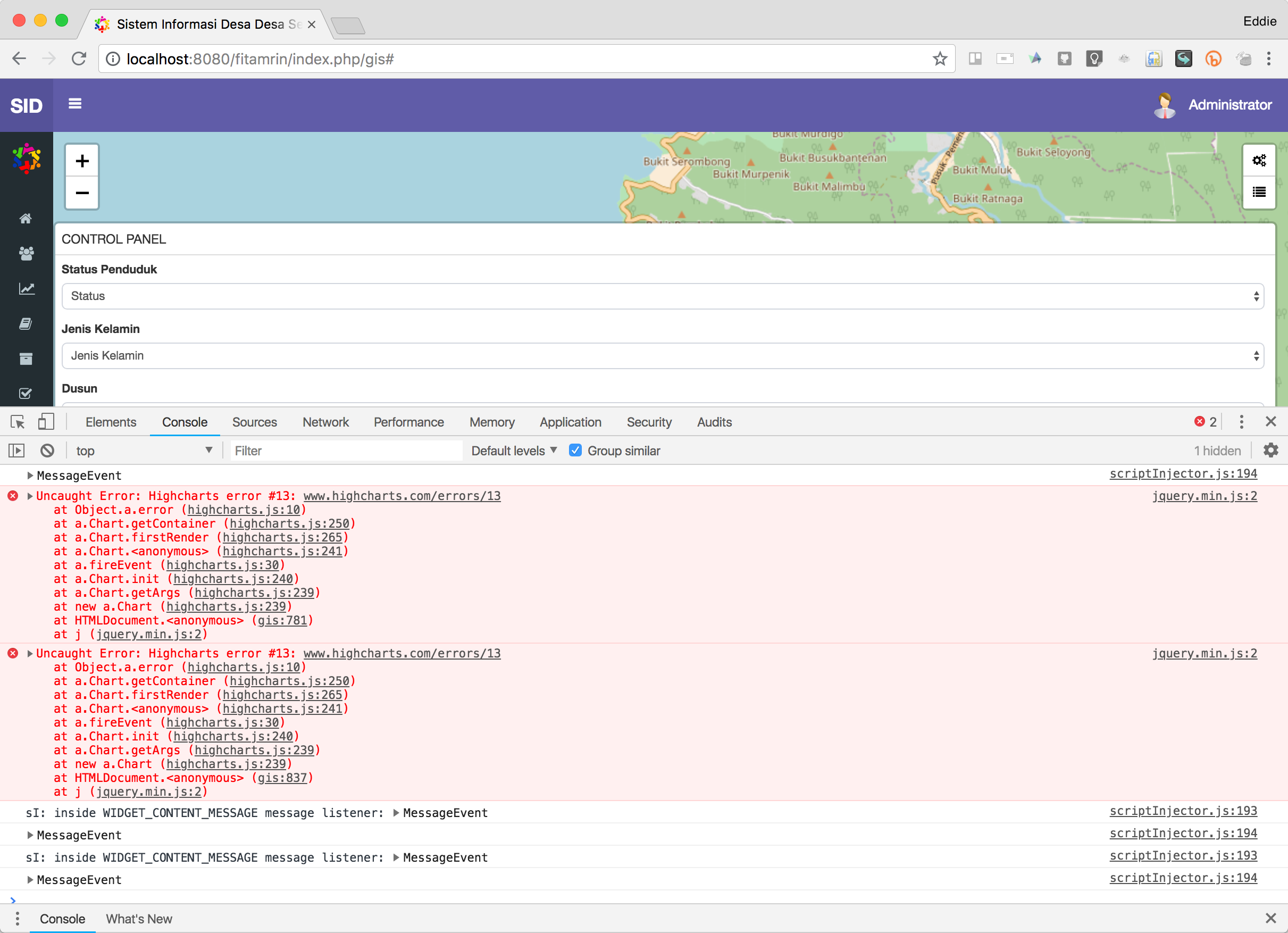Viewport: 1288px width, 933px height.
Task: Activate the DevTools element inspector icon
Action: (18, 422)
